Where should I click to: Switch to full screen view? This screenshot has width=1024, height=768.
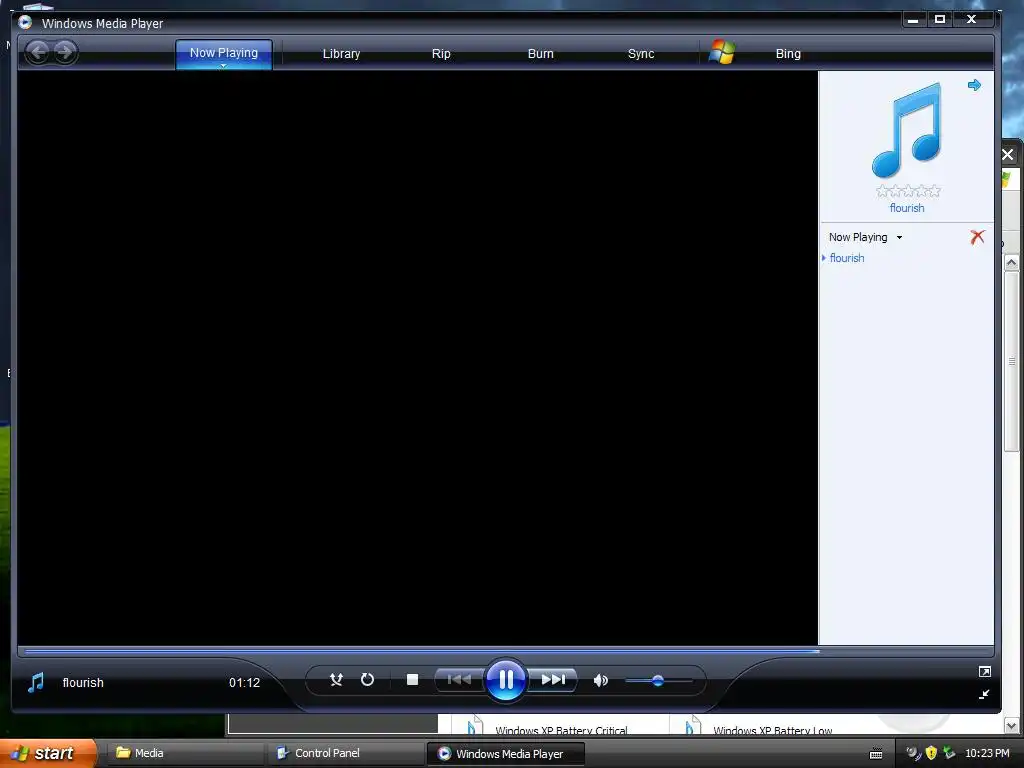pos(985,671)
